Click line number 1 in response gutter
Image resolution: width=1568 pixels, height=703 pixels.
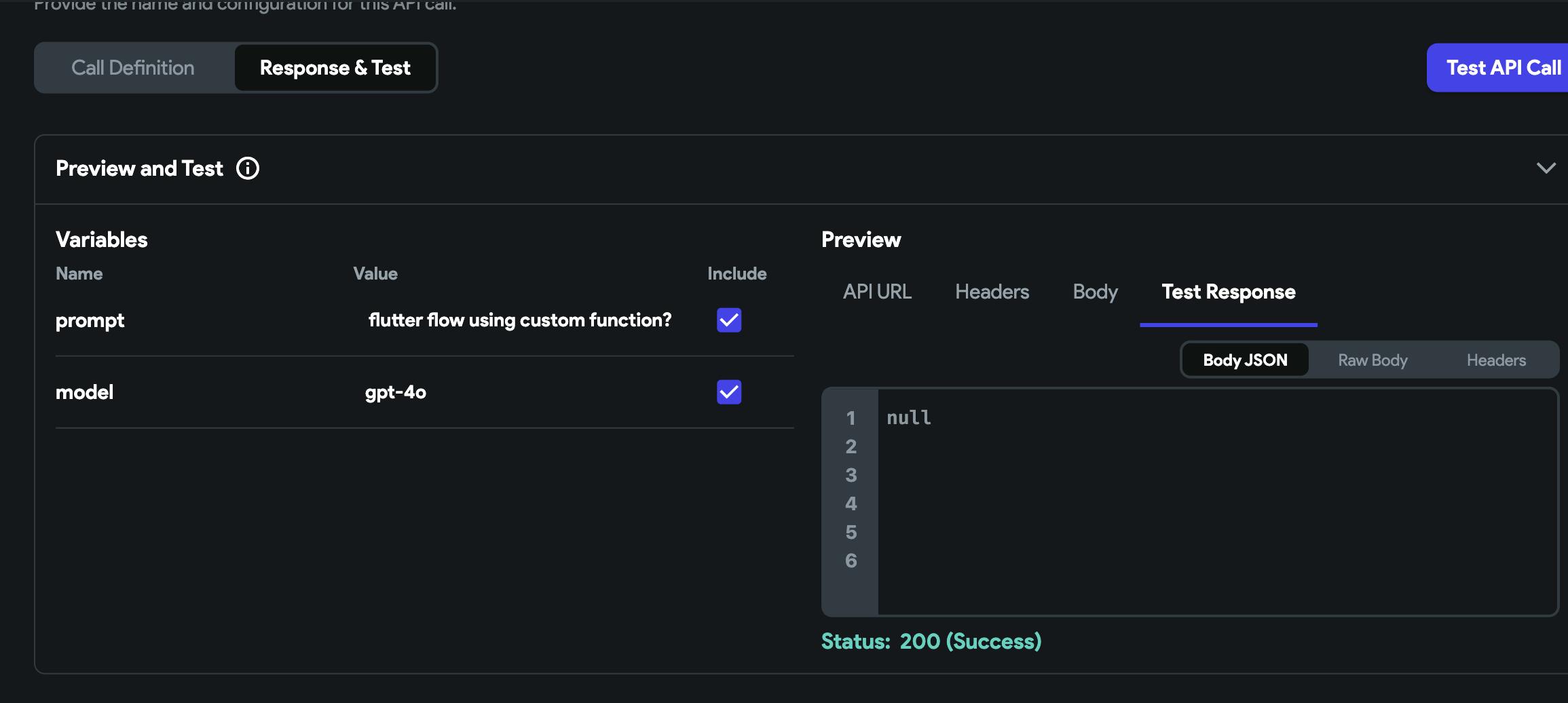pyautogui.click(x=851, y=418)
